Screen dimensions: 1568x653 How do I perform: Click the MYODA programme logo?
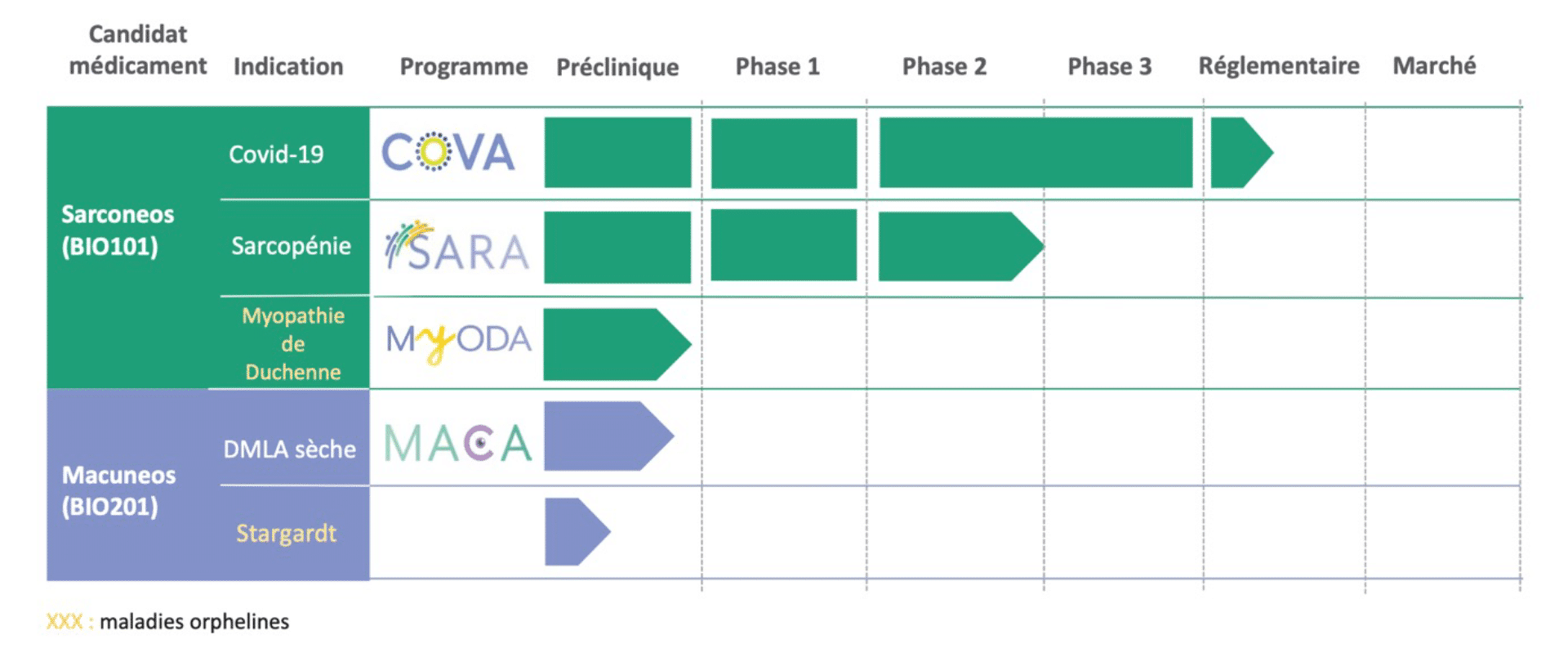click(459, 342)
